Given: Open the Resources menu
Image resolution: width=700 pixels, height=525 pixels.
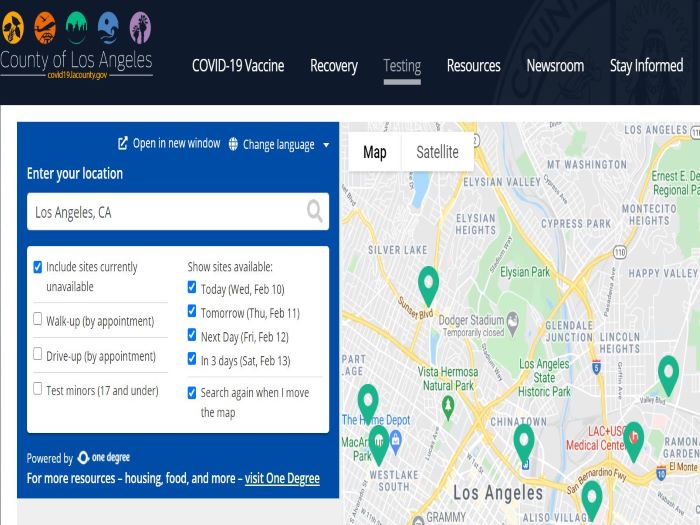Looking at the screenshot, I should pyautogui.click(x=474, y=66).
